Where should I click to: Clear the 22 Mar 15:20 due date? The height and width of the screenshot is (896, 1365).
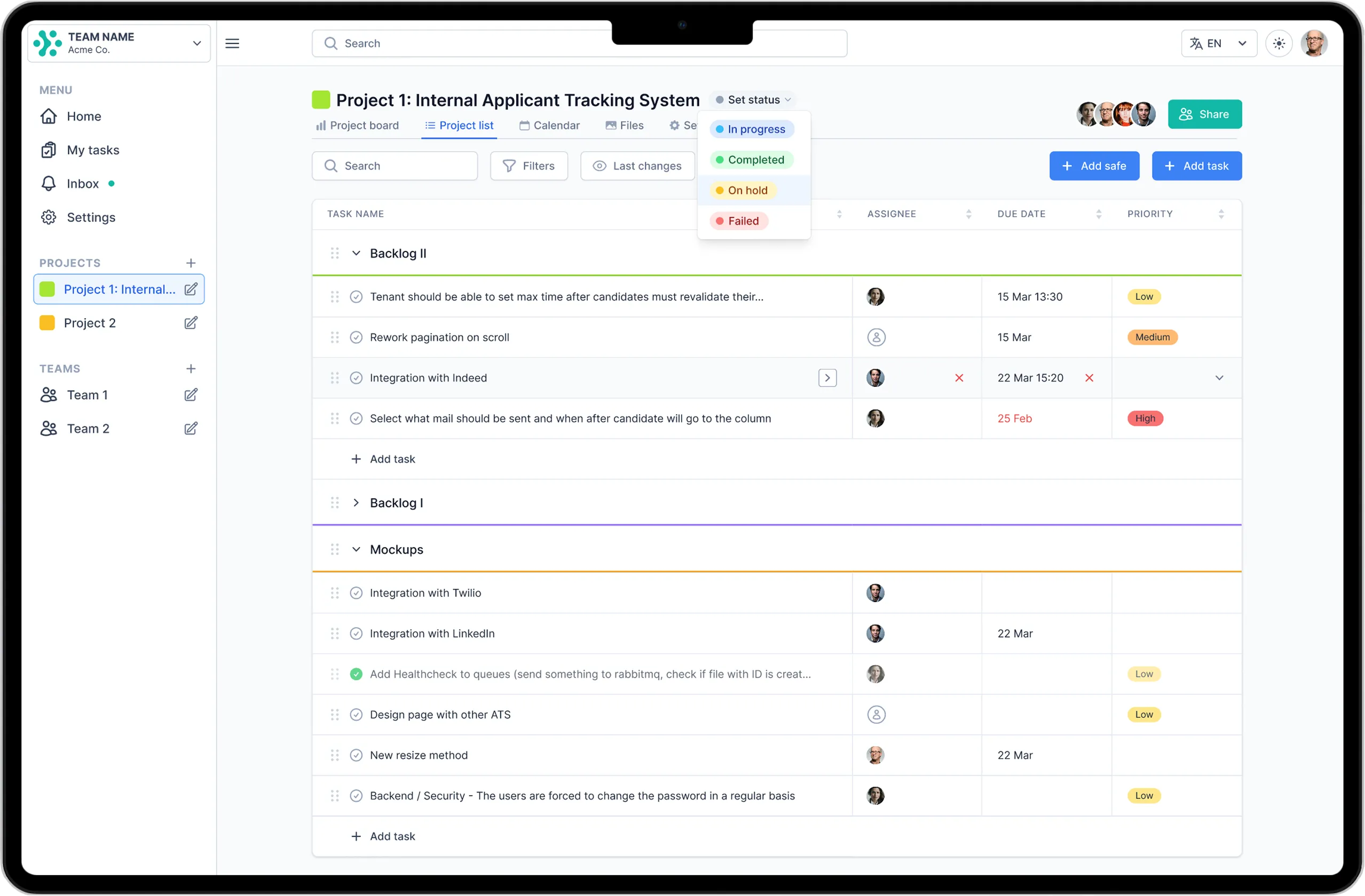point(1090,378)
